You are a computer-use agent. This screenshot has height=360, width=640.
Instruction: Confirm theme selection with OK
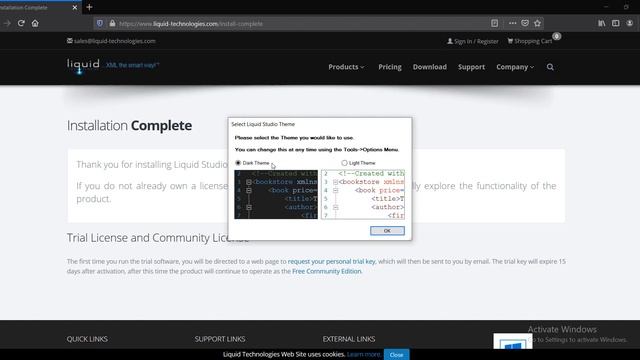click(387, 231)
